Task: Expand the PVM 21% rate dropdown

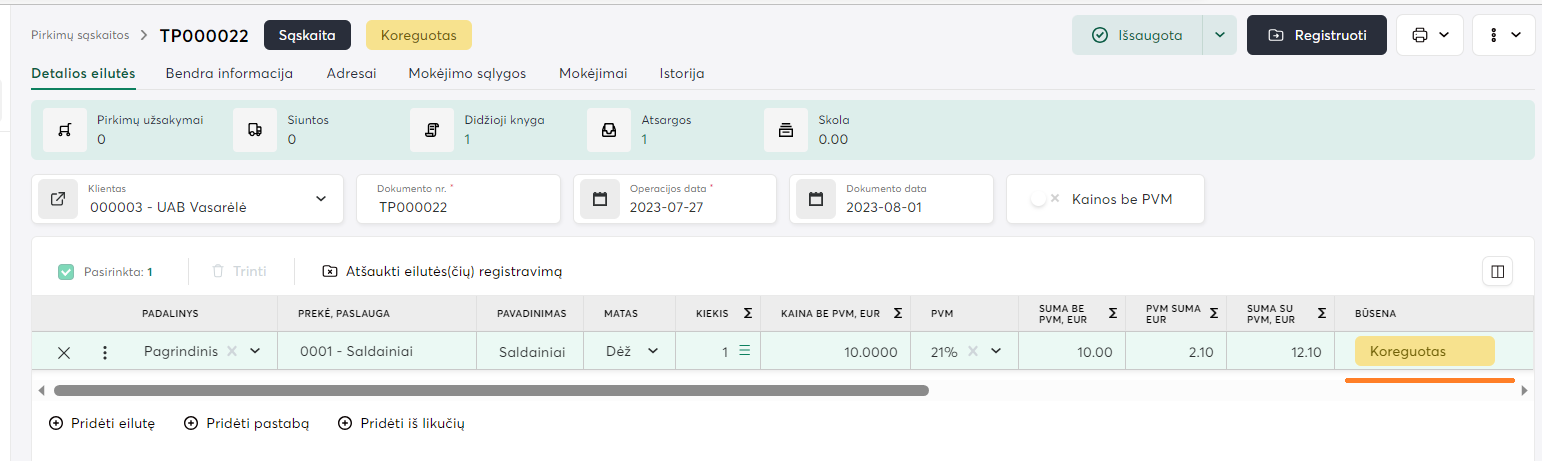Action: [x=996, y=351]
